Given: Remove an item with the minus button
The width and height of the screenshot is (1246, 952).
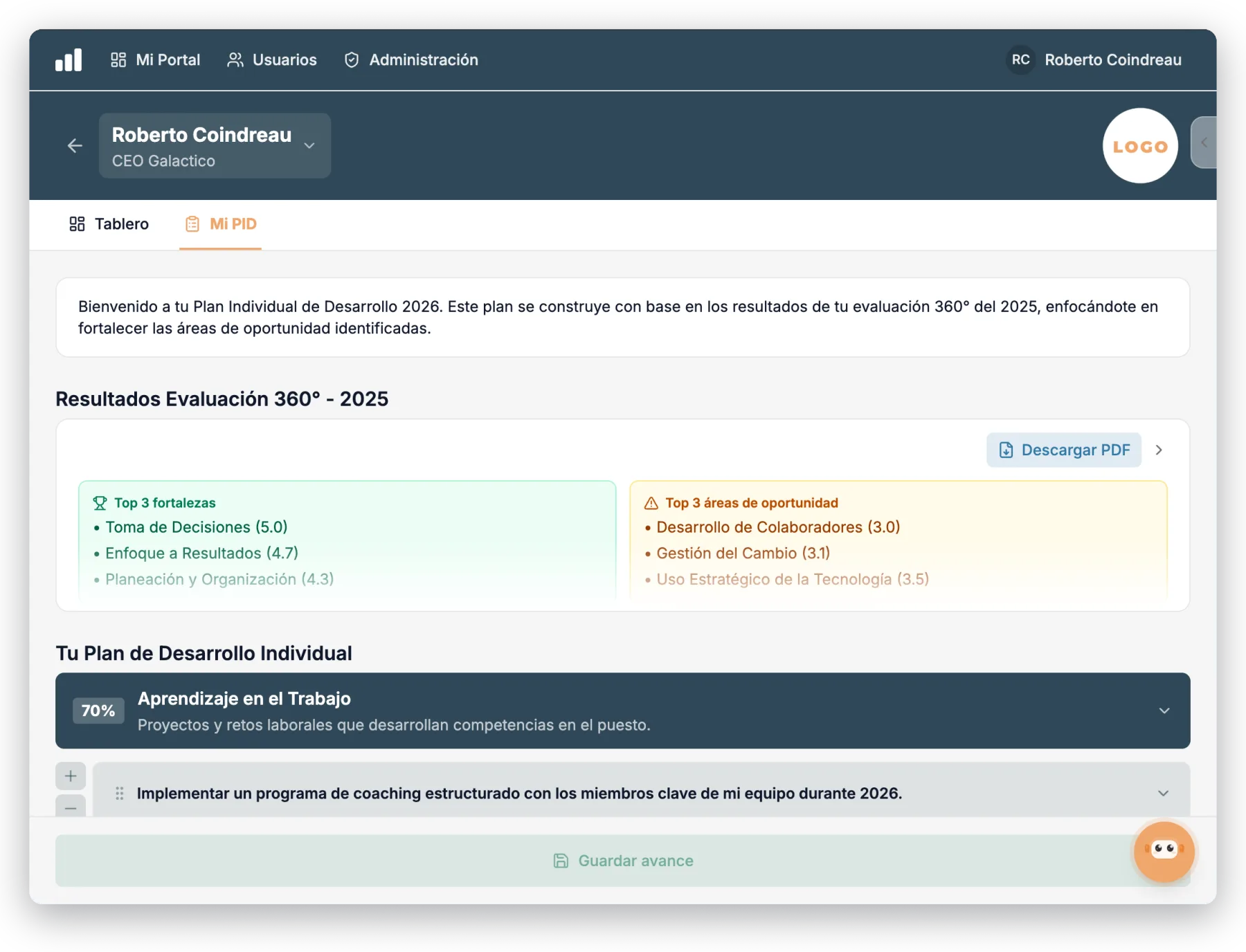Looking at the screenshot, I should pos(71,807).
